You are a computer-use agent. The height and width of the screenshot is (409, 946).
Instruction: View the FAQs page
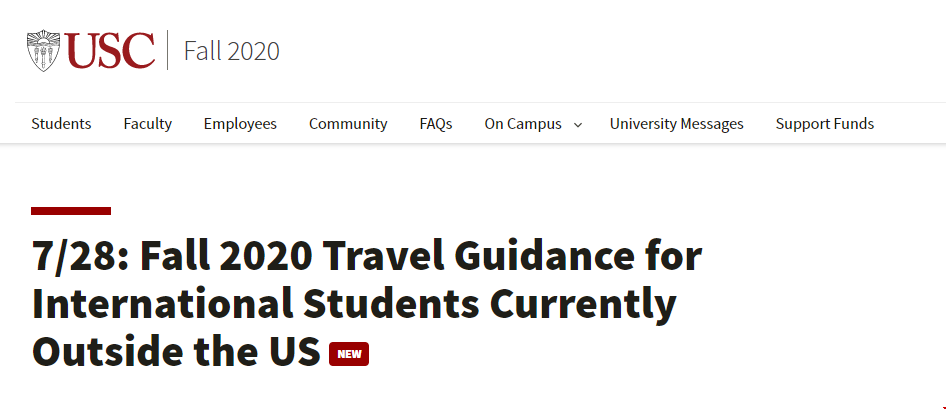point(436,124)
